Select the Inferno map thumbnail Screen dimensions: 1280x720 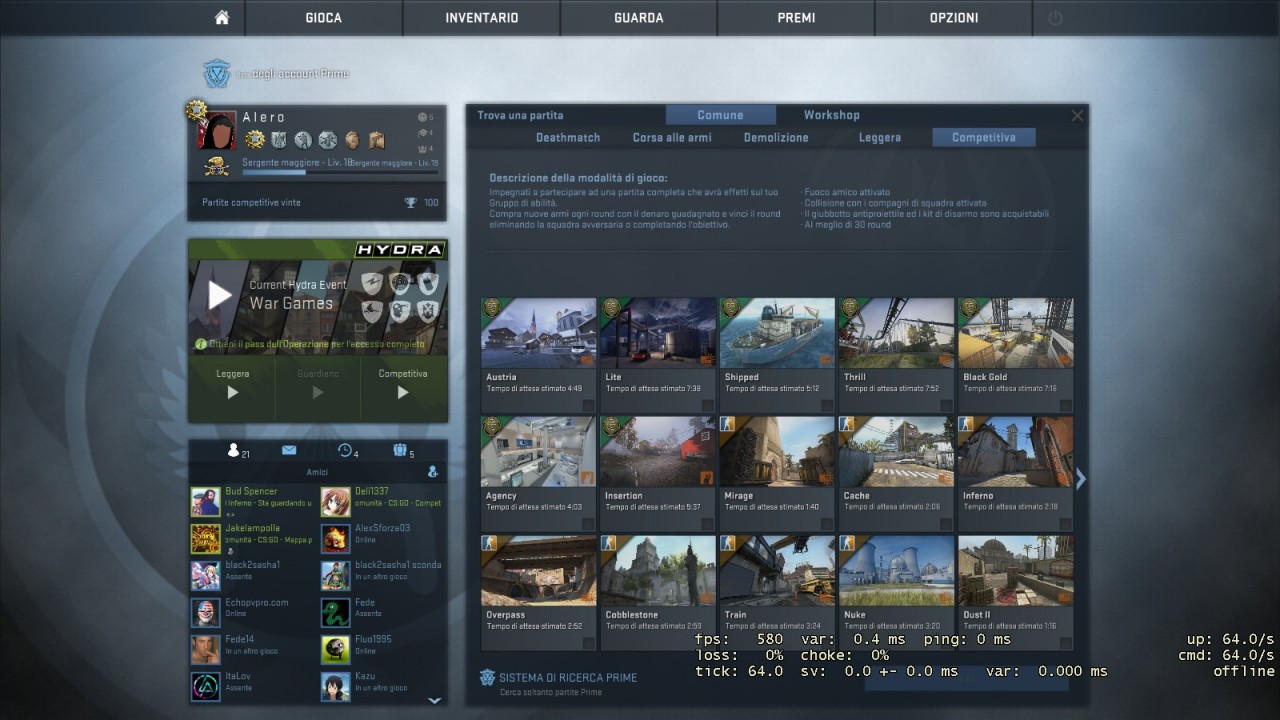1015,452
